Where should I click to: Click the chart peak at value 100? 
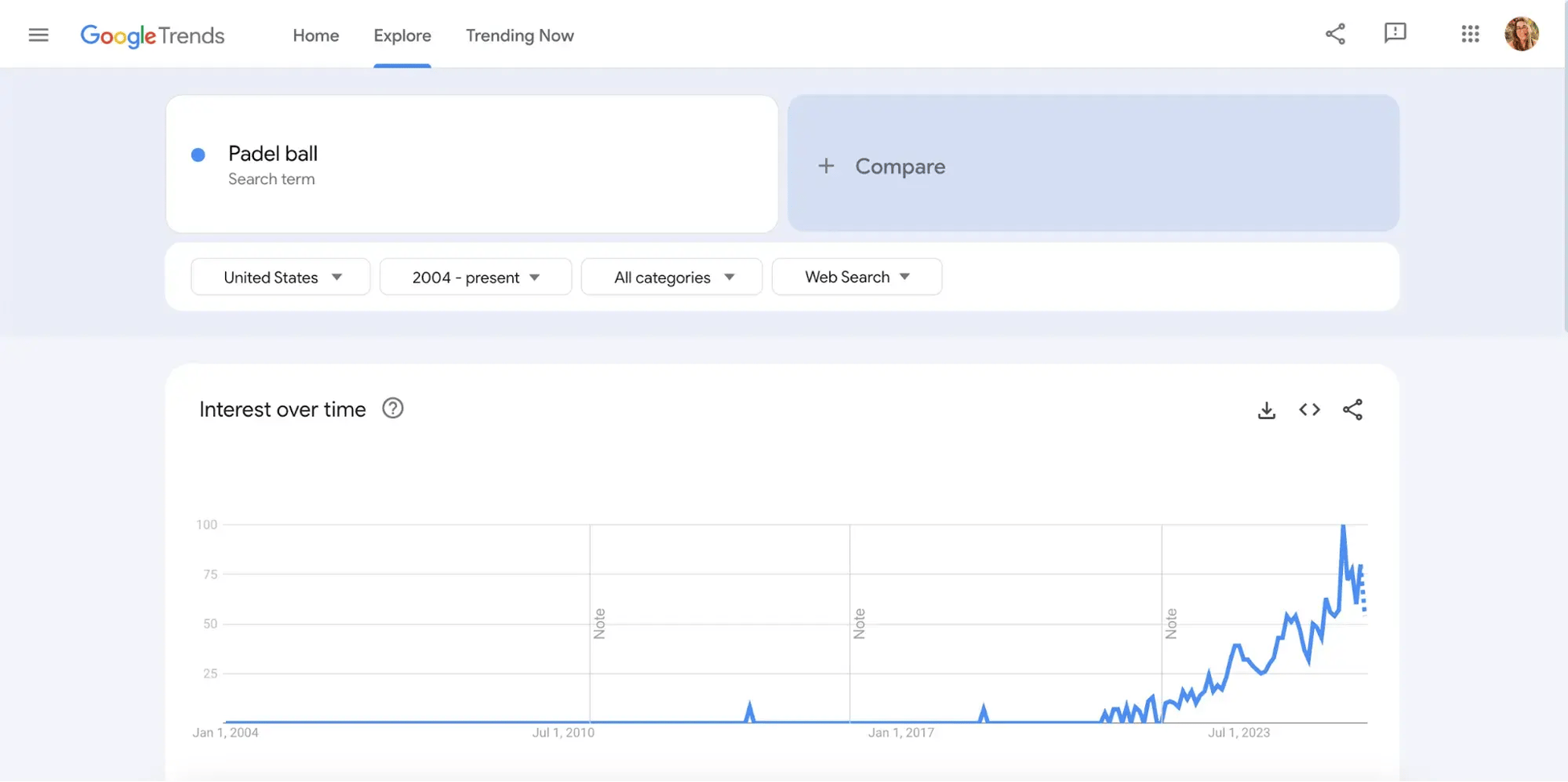coord(1343,526)
